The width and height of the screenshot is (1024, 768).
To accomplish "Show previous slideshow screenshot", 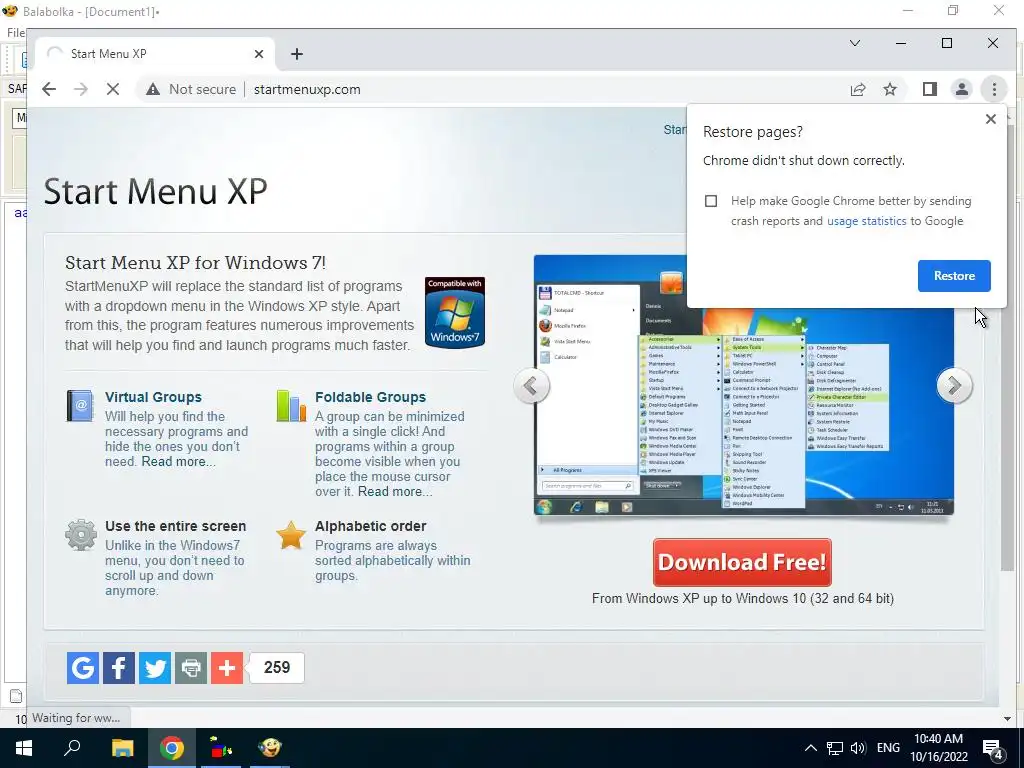I will click(531, 386).
